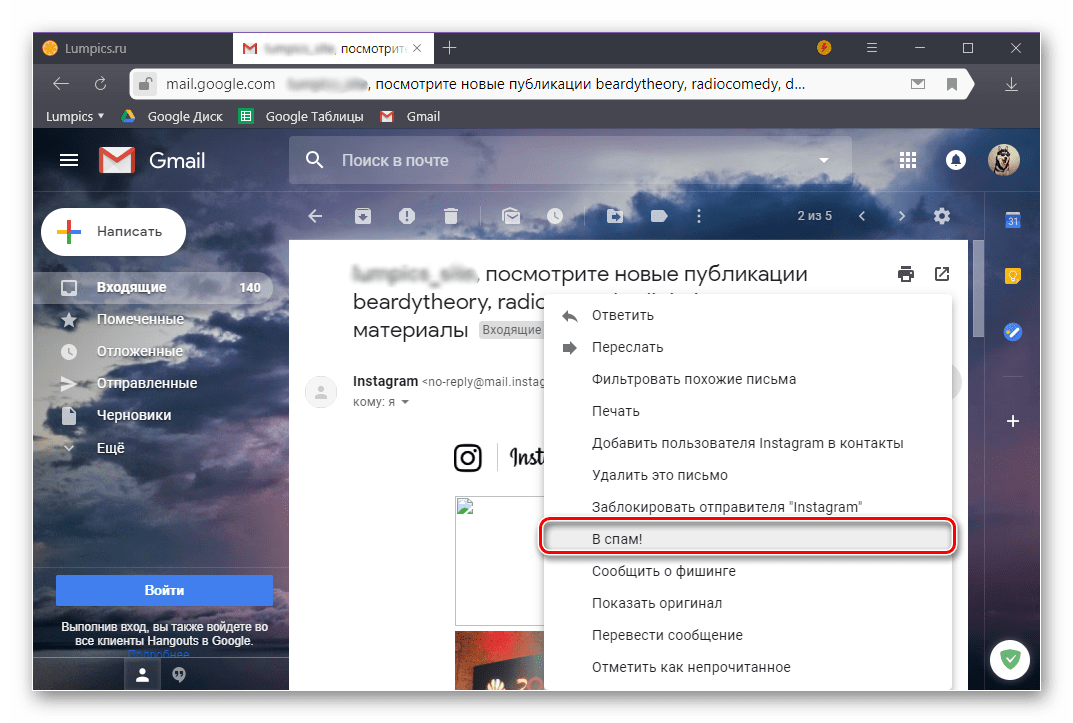1073x723 pixels.
Task: Report the message as spam via exclamation icon
Action: pos(406,215)
